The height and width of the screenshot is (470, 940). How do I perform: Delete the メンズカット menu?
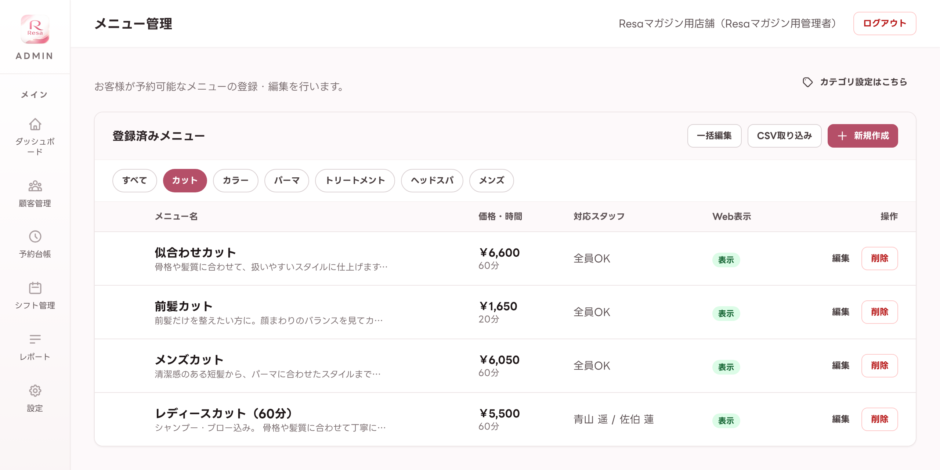[879, 366]
